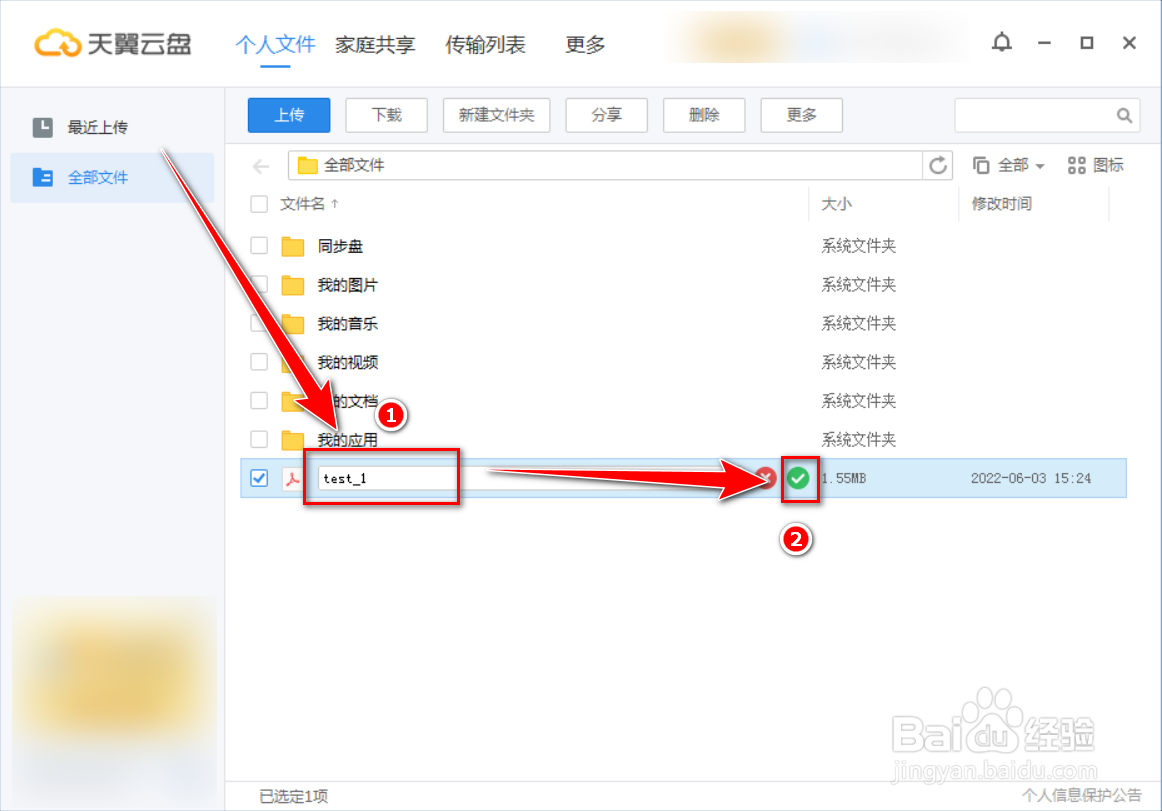Click the 全部文件 path address bar

coord(605,165)
